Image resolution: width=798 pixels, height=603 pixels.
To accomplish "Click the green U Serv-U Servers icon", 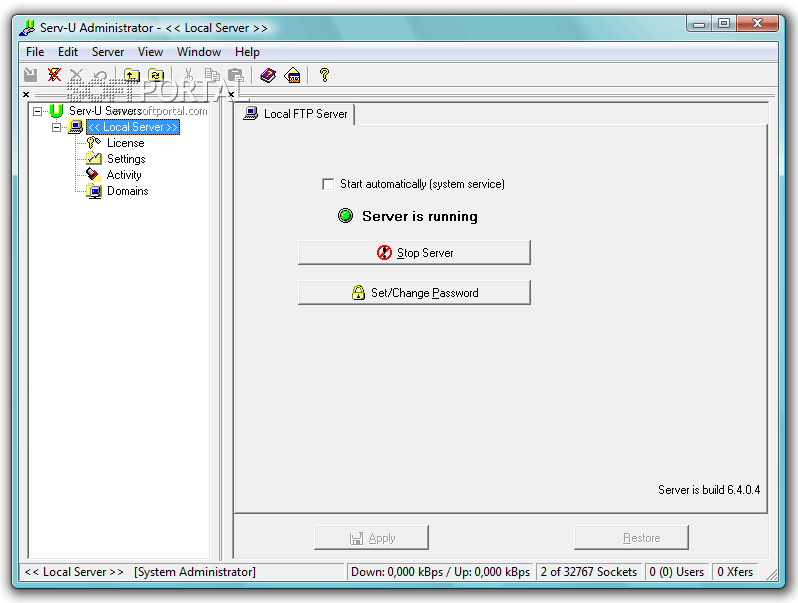I will coord(56,110).
